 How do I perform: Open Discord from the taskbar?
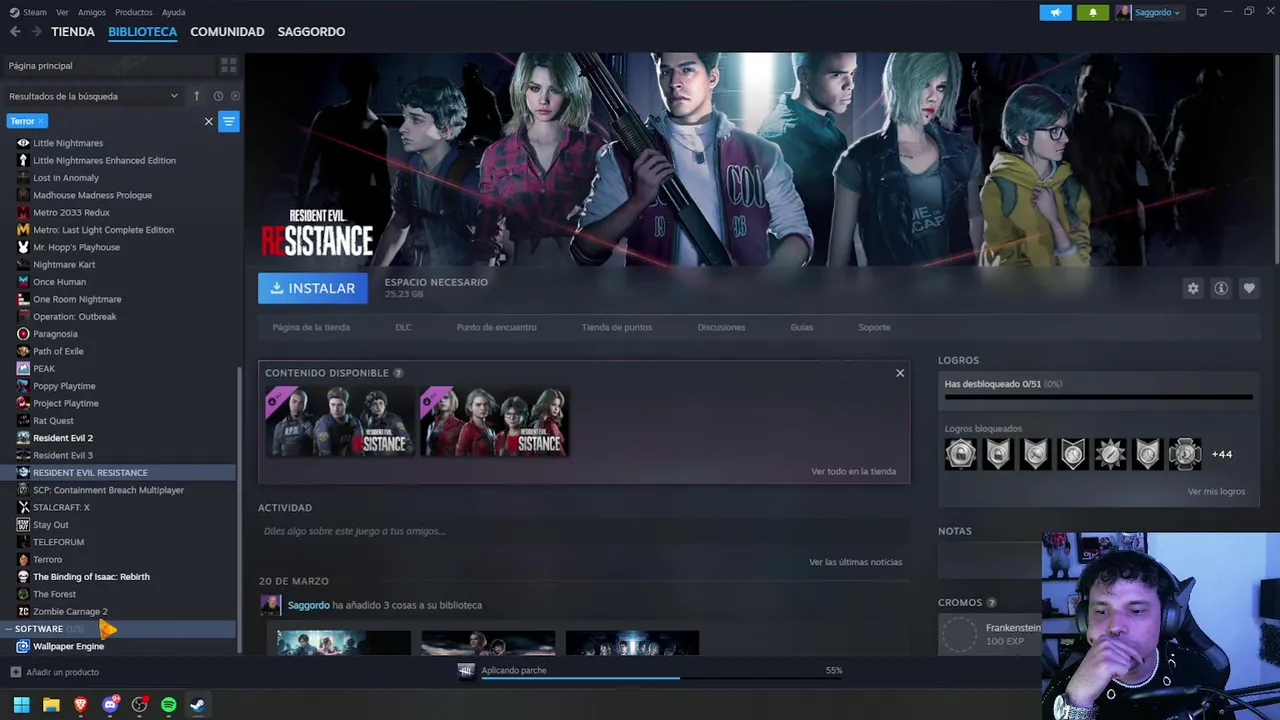pyautogui.click(x=110, y=705)
